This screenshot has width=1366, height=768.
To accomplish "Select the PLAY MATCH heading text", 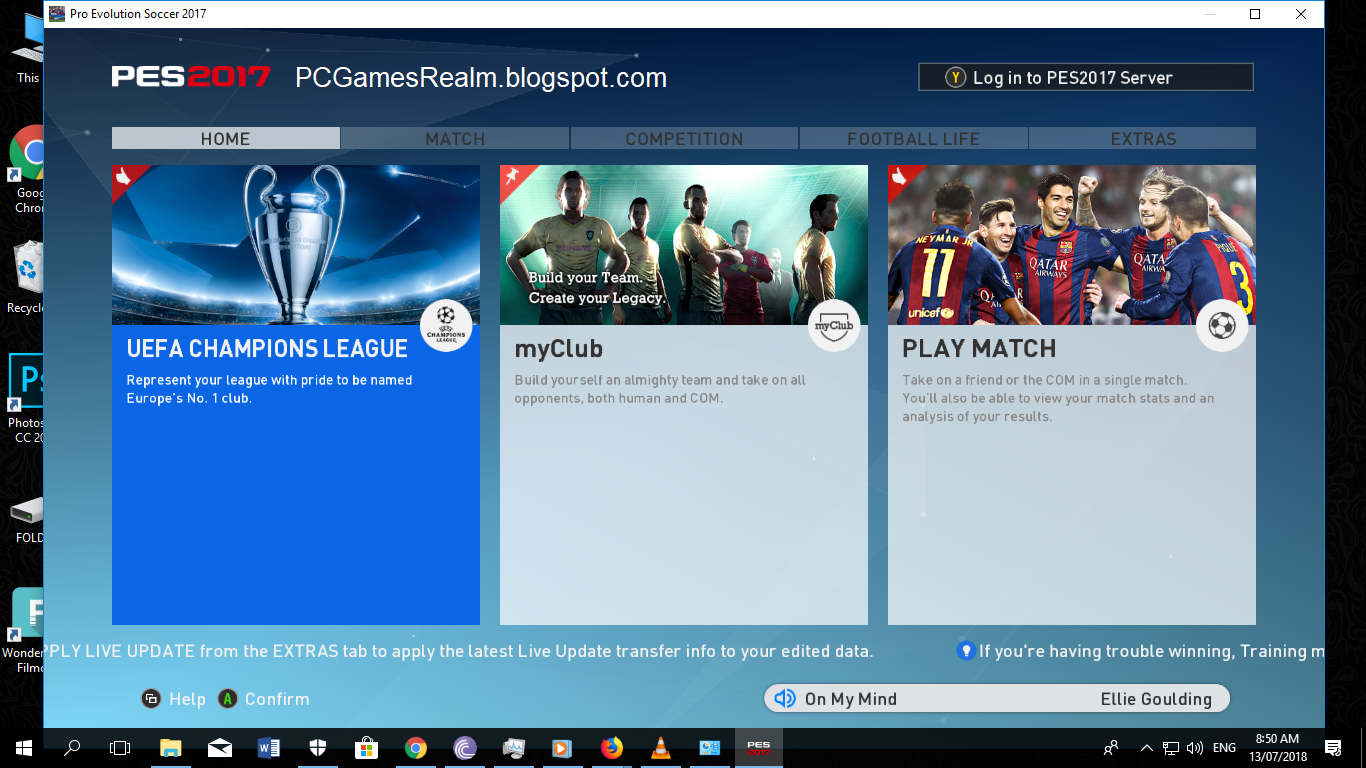I will pos(979,349).
